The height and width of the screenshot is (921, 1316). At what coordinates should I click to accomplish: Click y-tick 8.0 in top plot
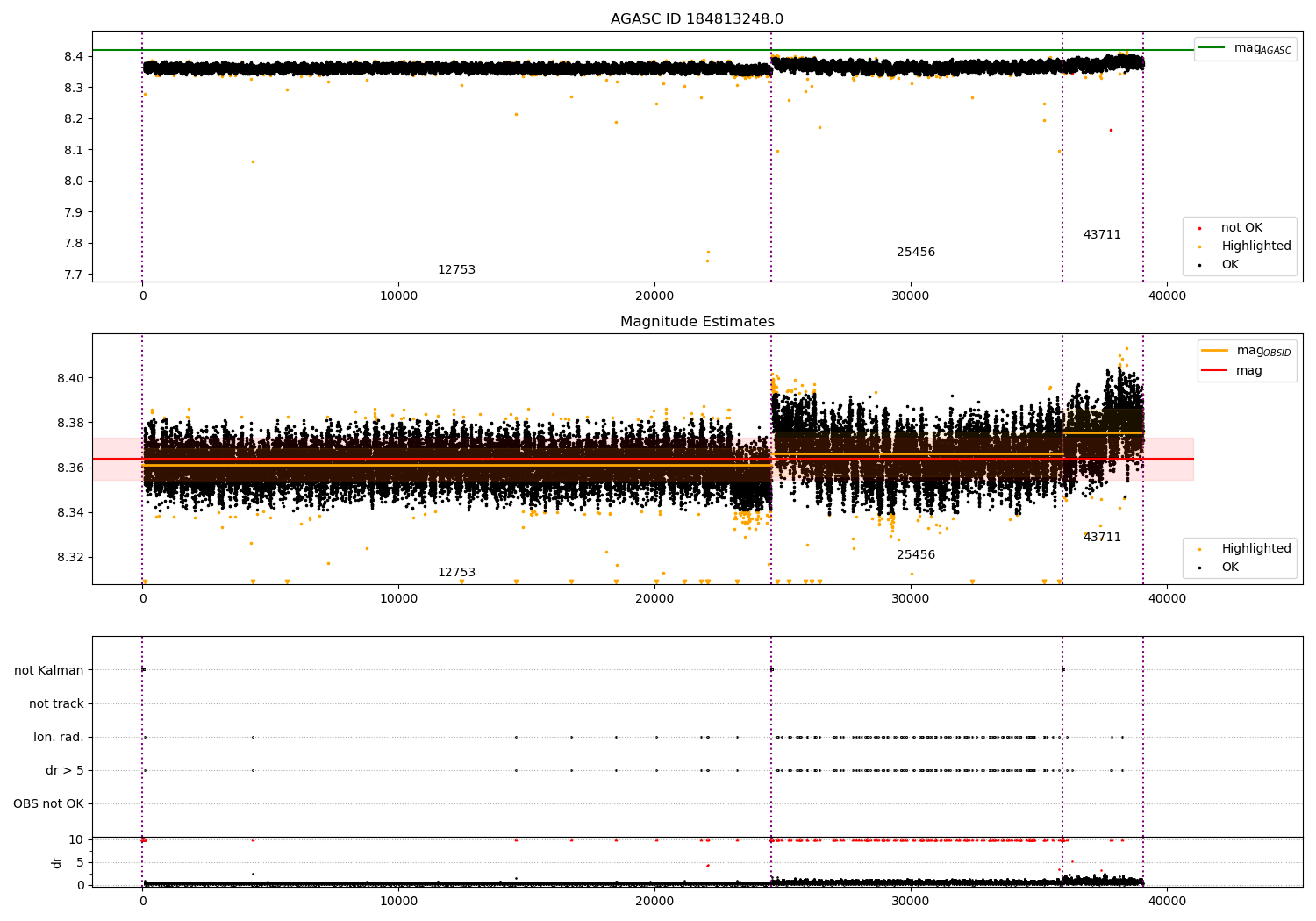coord(73,181)
